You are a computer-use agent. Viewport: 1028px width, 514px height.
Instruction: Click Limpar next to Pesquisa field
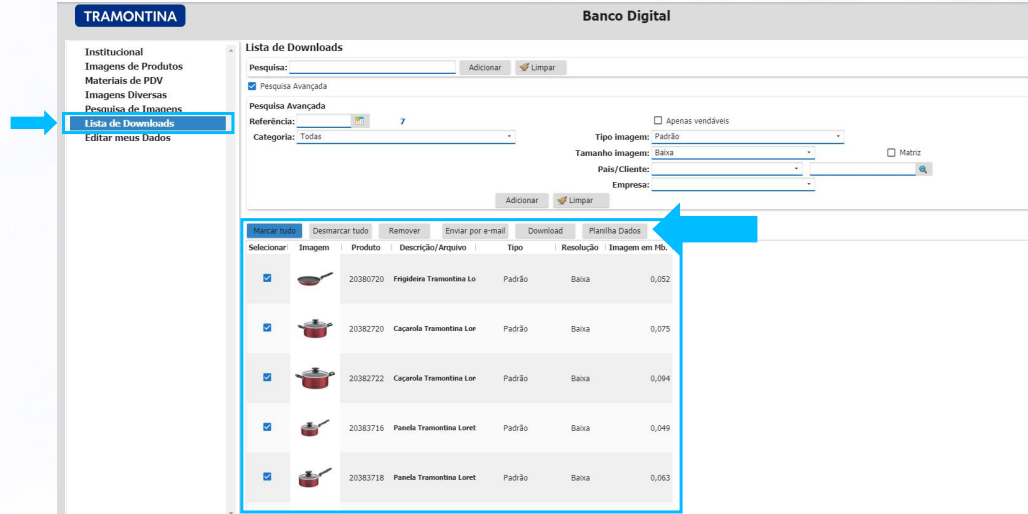[x=541, y=68]
